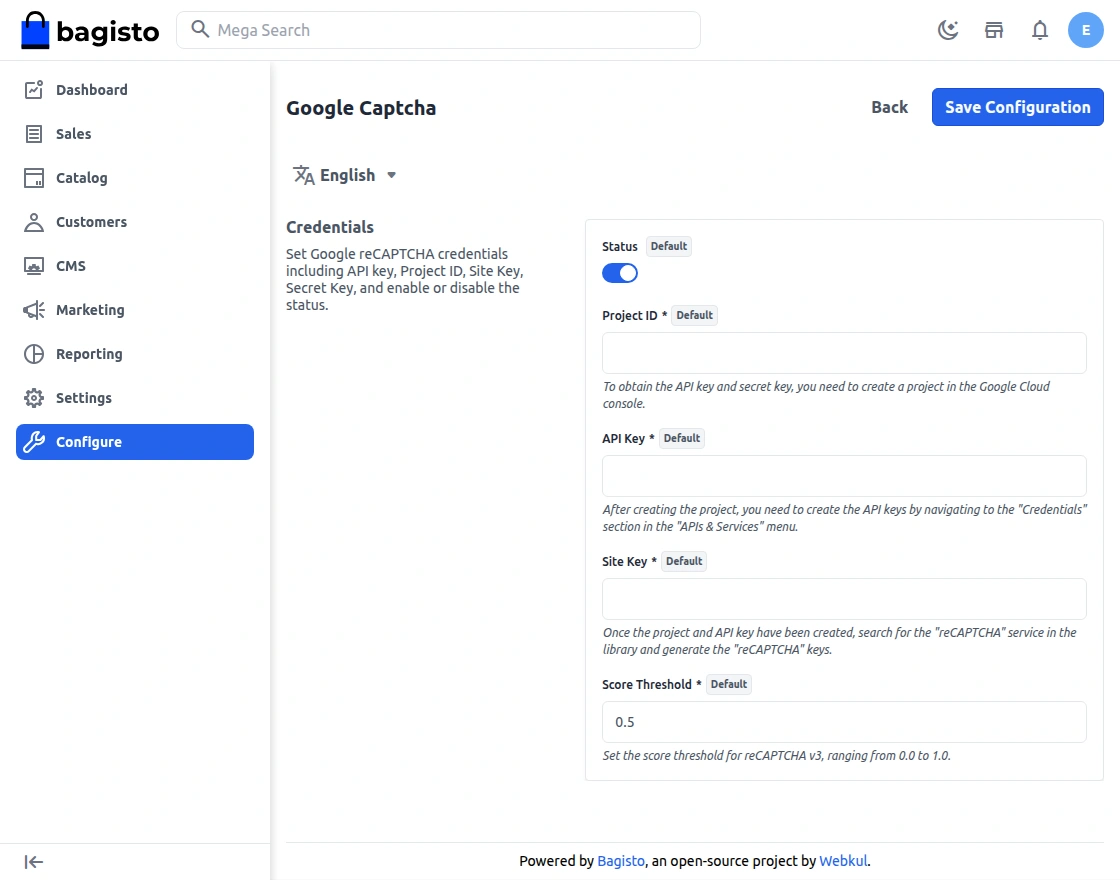Click the Site Key input field
The image size is (1120, 880).
pyautogui.click(x=844, y=599)
